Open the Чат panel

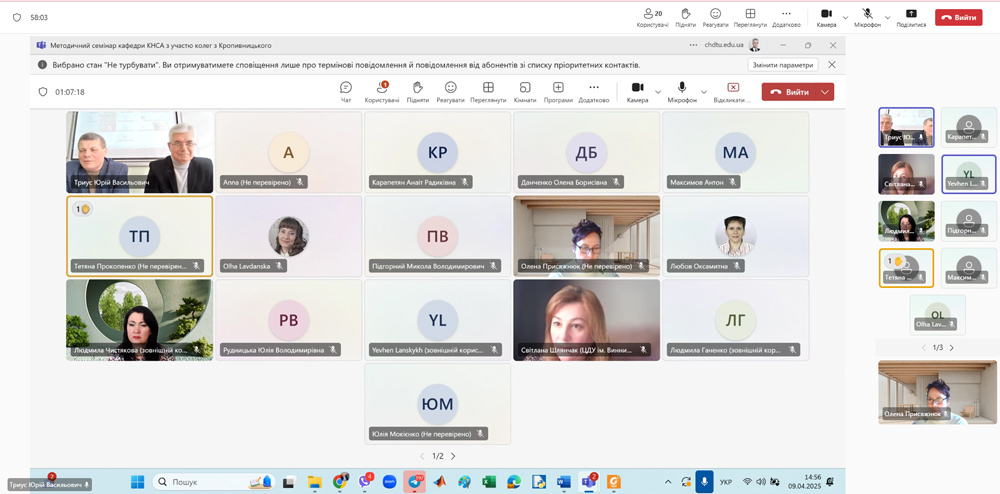tap(346, 91)
